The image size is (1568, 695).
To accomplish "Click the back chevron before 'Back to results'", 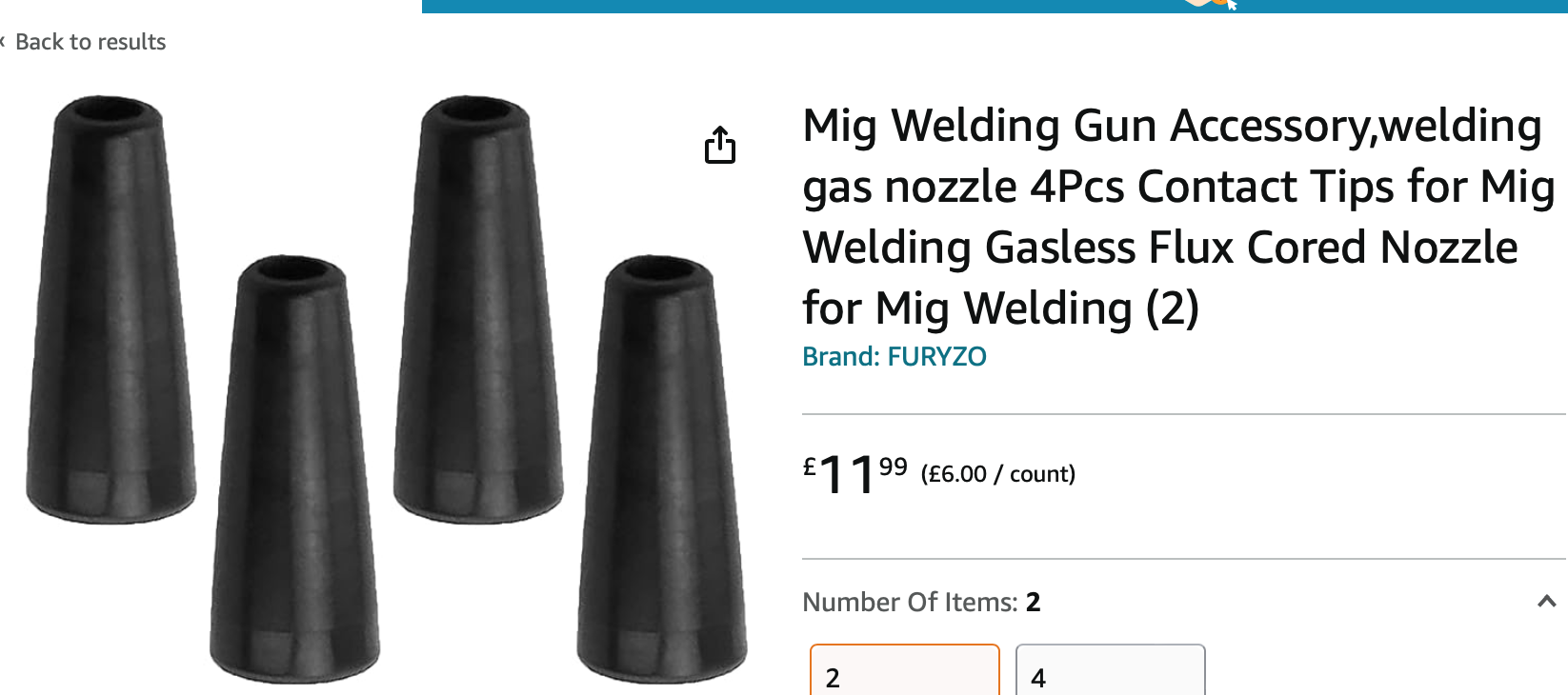I will point(3,42).
